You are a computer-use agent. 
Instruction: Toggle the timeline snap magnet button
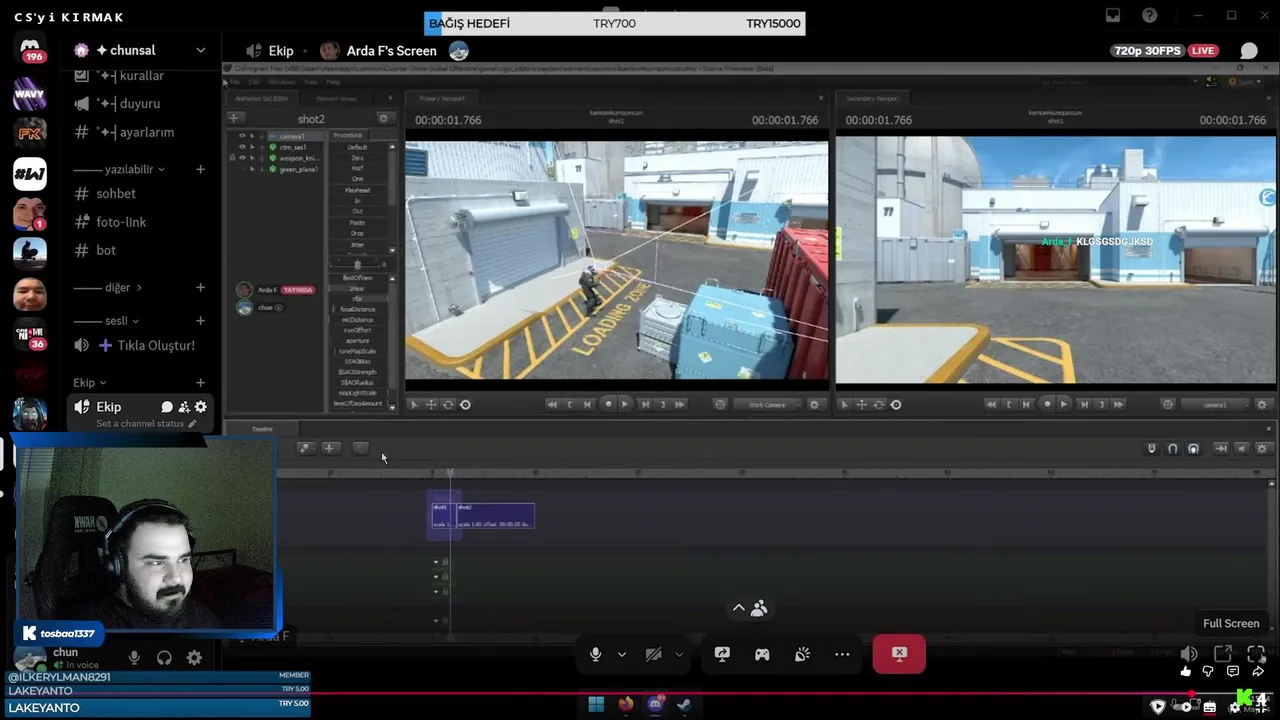(x=1172, y=448)
